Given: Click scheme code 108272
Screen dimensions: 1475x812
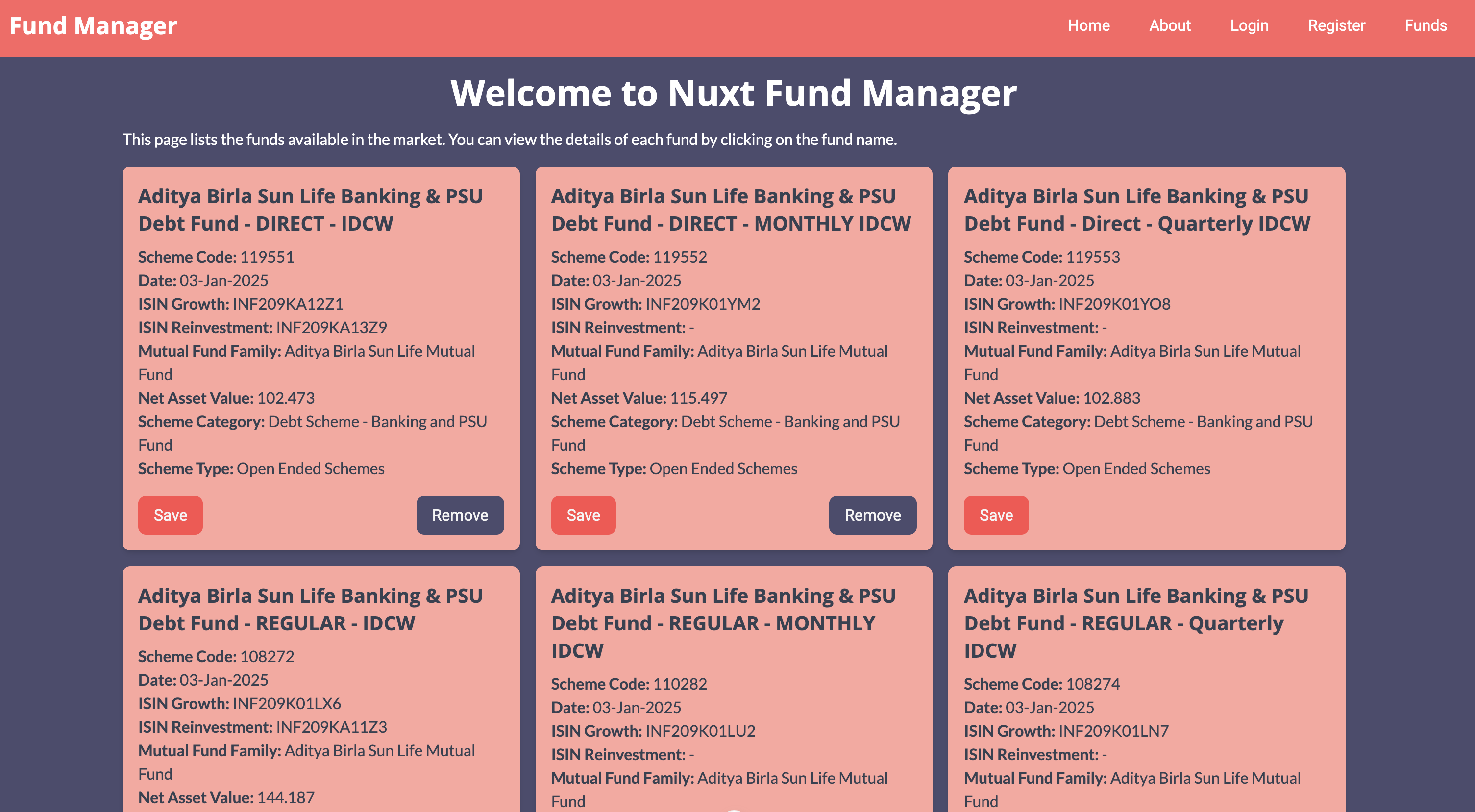Looking at the screenshot, I should 268,656.
